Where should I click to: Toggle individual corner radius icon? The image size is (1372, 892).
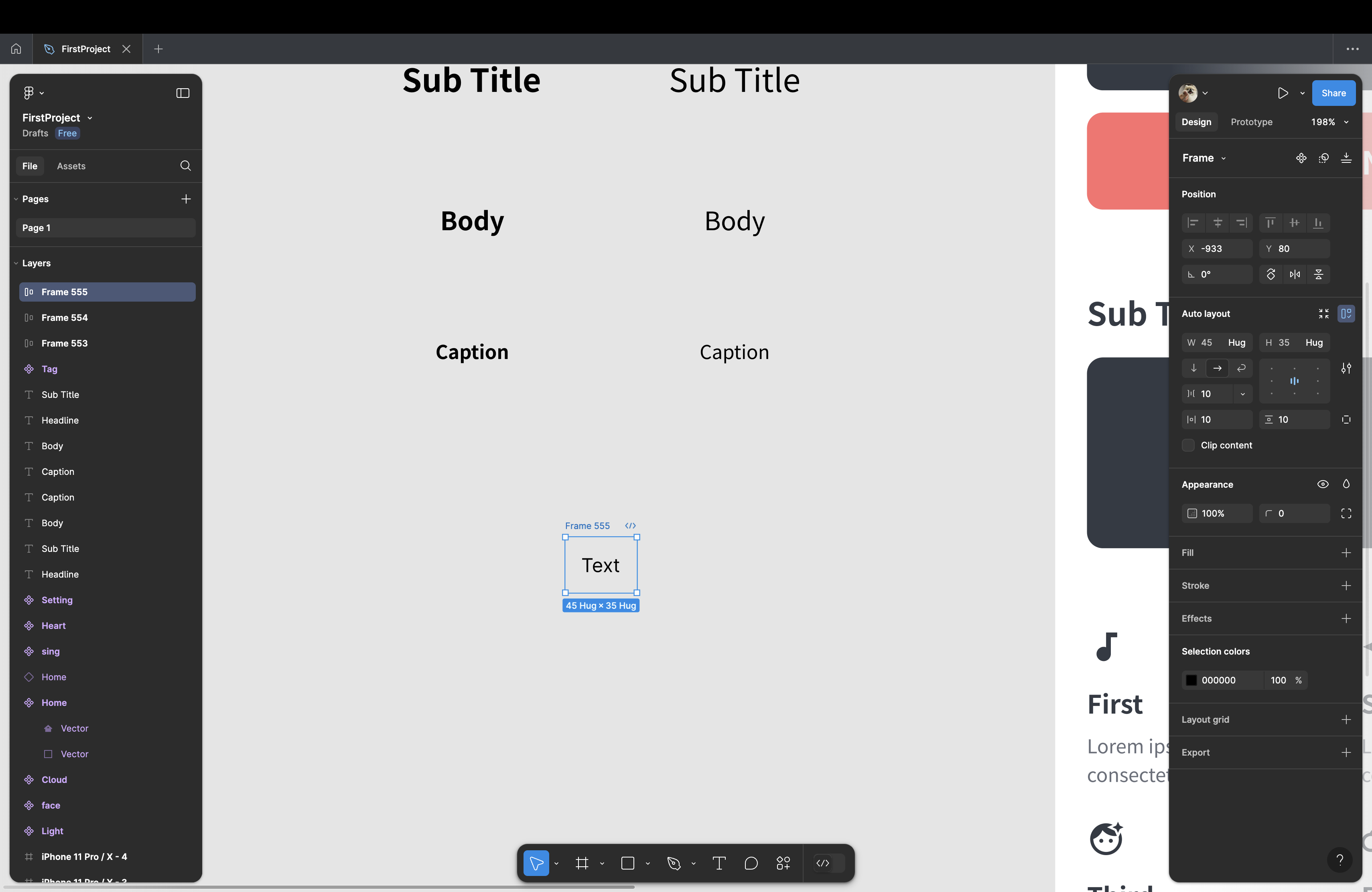coord(1346,513)
